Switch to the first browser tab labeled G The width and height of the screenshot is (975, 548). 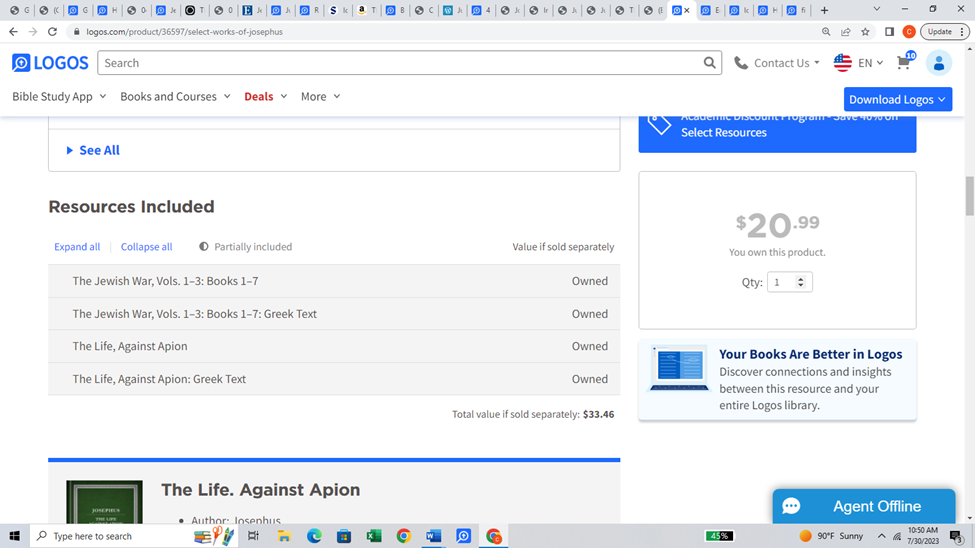coord(19,10)
